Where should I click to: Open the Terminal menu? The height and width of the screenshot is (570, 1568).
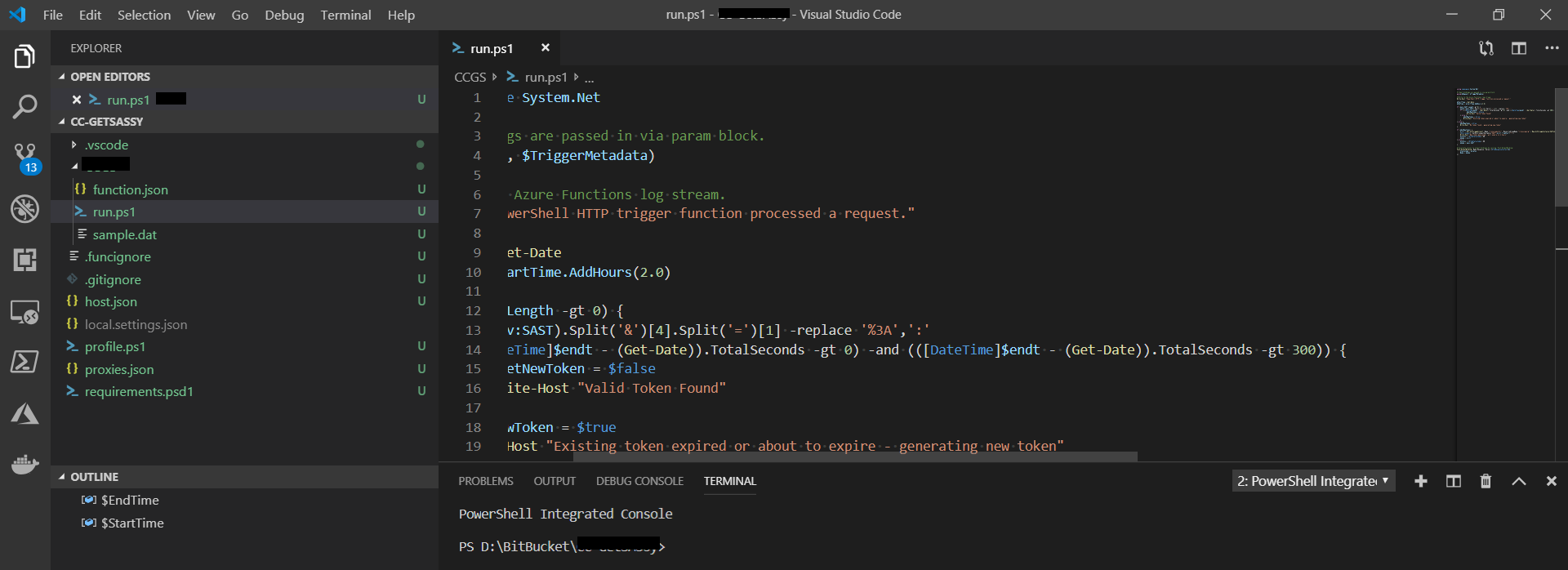(x=345, y=15)
